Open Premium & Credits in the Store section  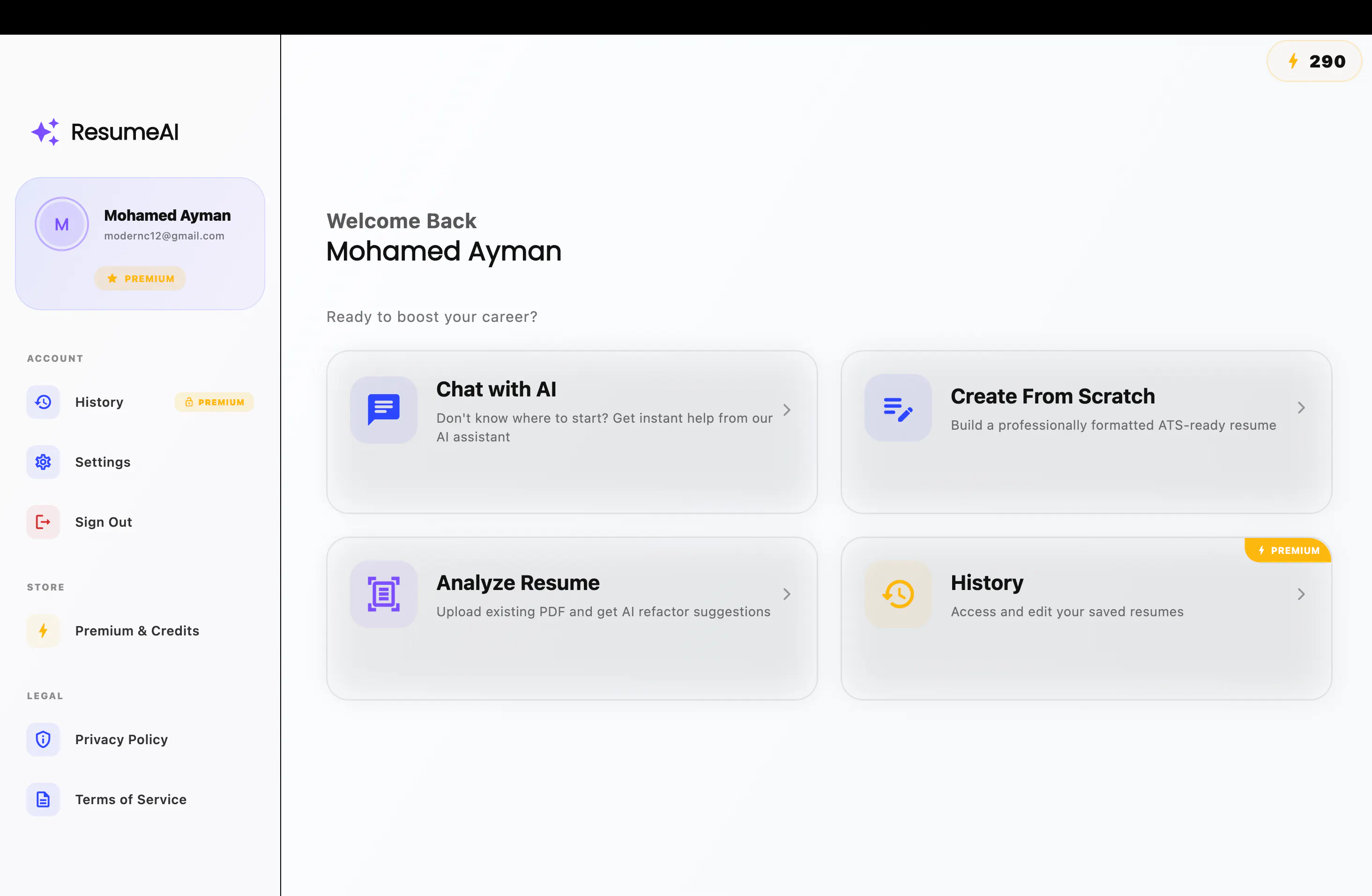coord(140,631)
